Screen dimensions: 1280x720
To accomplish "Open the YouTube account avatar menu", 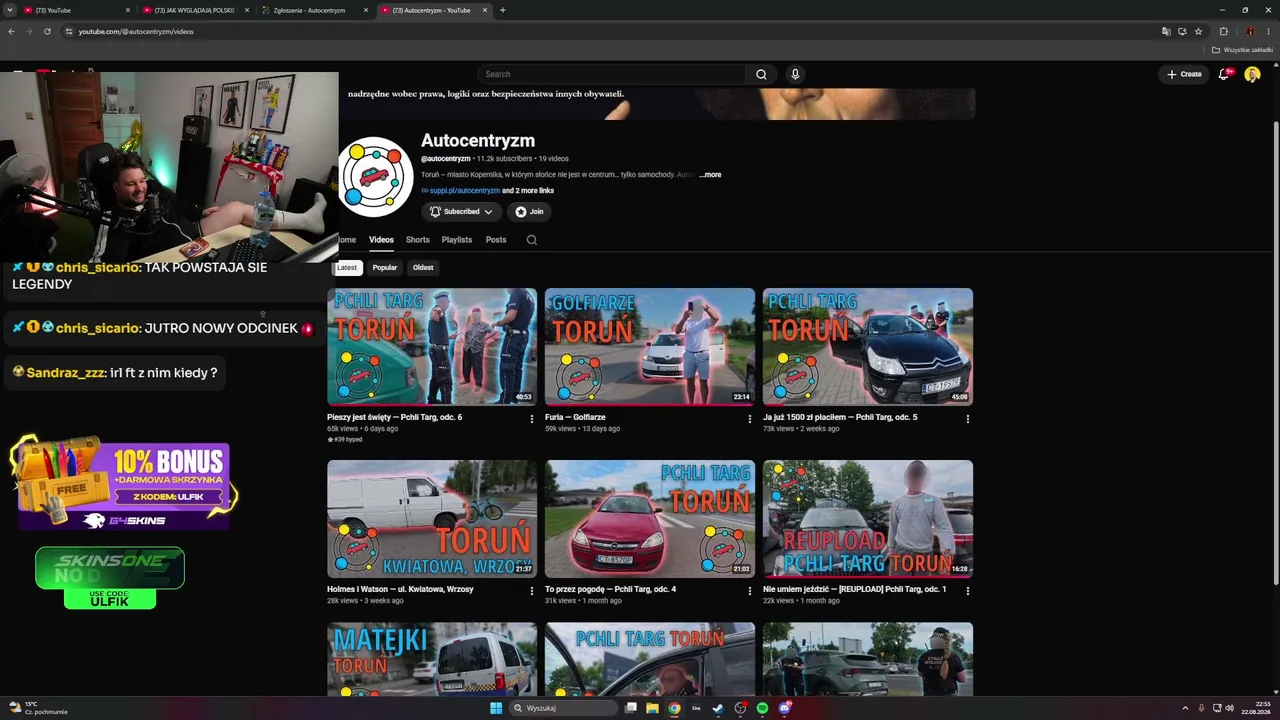I will (x=1252, y=74).
